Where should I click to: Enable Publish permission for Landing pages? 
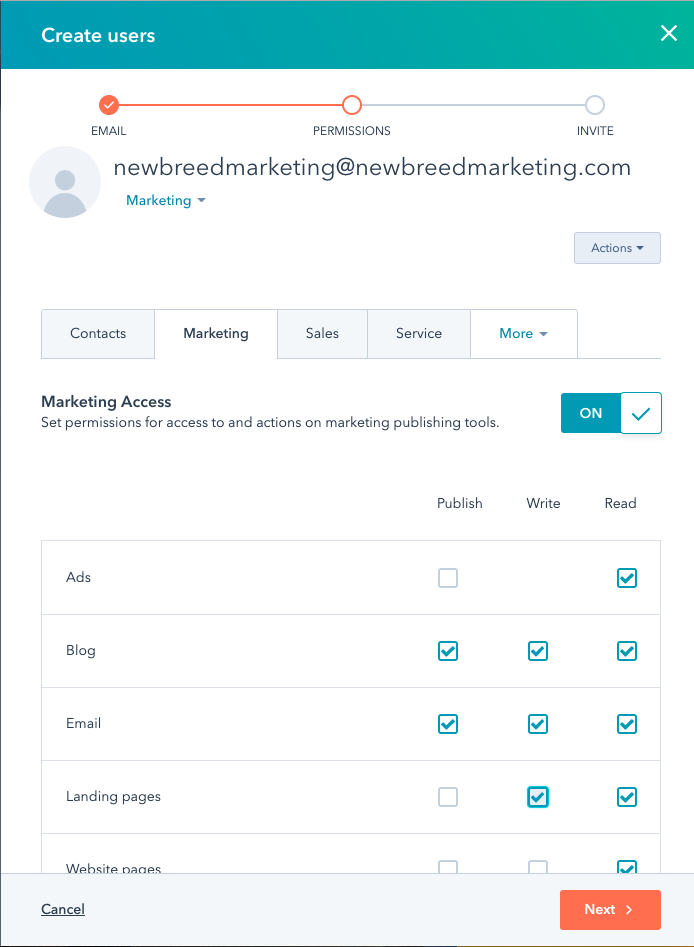[448, 797]
